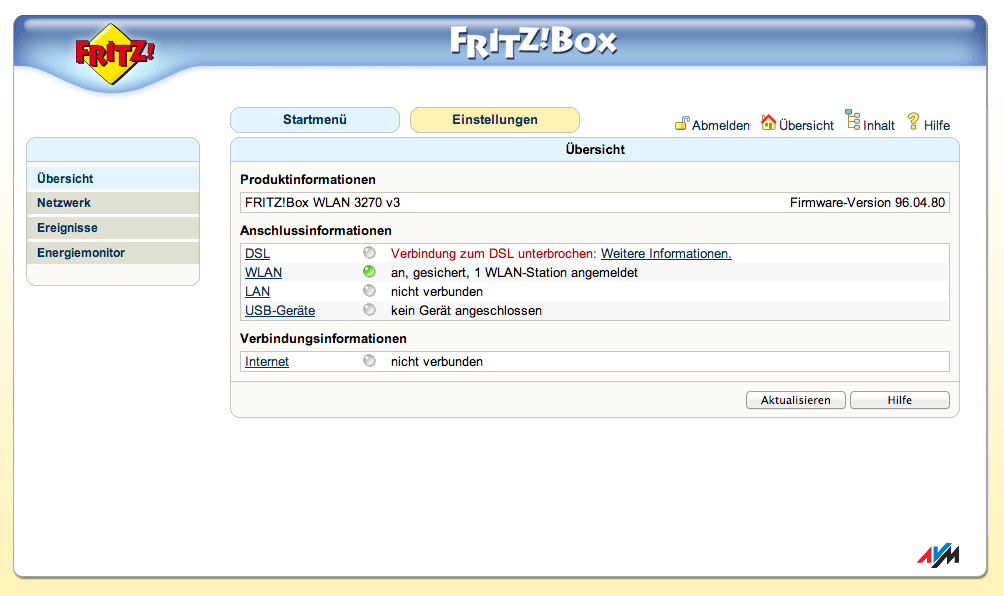Click the Übersicht panel title bar
This screenshot has height=596, width=1004.
click(x=595, y=149)
